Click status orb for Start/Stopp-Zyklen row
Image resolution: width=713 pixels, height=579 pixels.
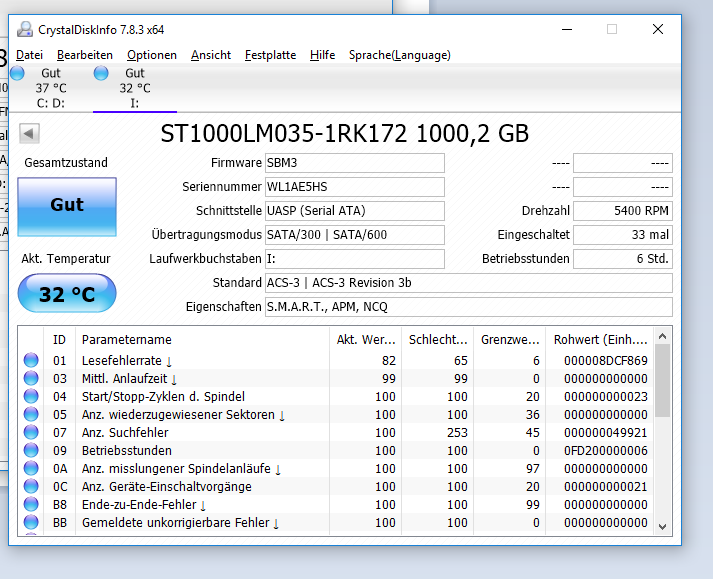tap(31, 396)
